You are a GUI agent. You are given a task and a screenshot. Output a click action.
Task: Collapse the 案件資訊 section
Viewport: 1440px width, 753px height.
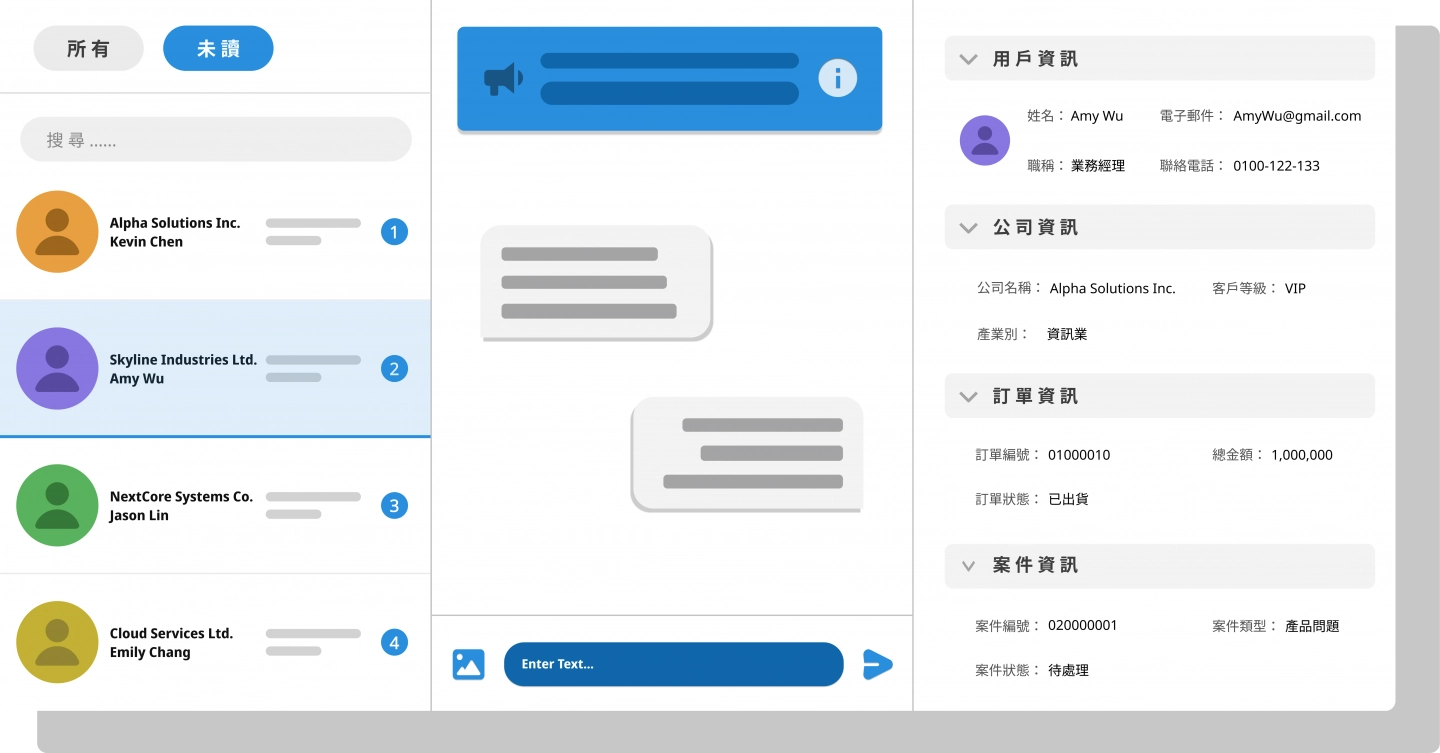tap(967, 565)
